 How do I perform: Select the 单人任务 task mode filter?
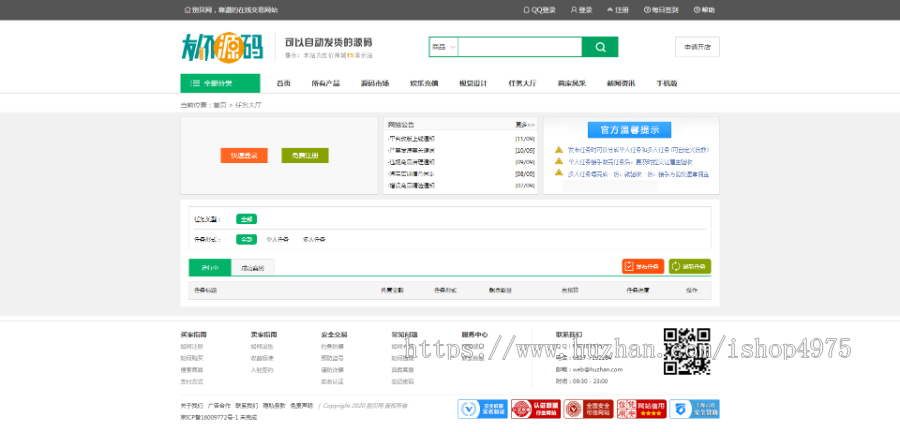tap(277, 239)
